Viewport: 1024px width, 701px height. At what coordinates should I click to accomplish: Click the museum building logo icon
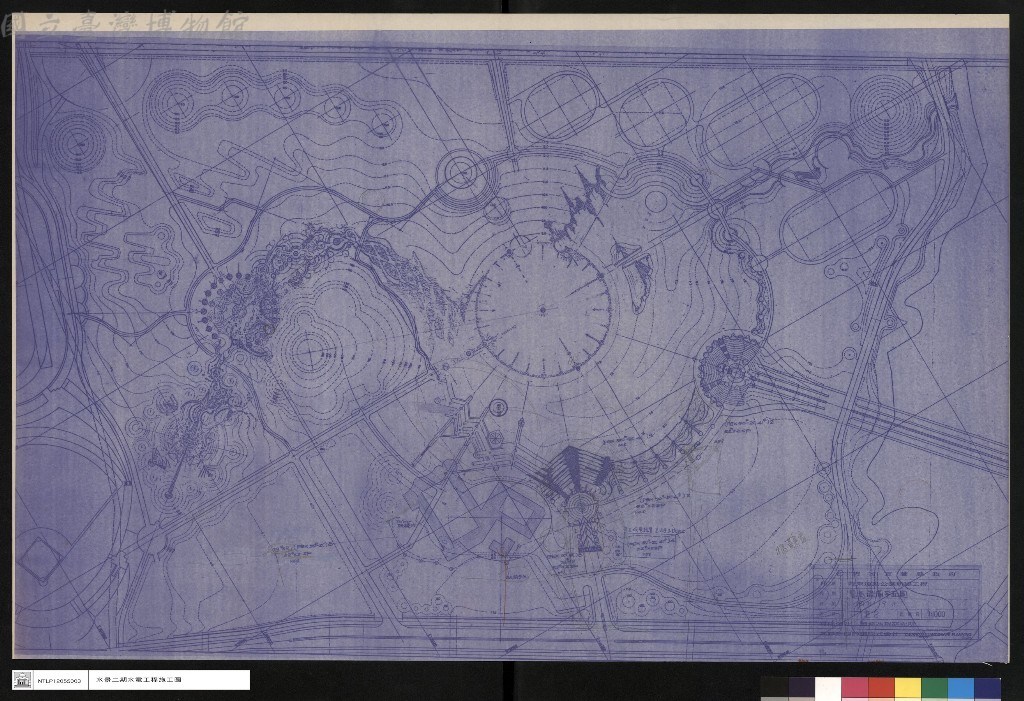[23, 680]
